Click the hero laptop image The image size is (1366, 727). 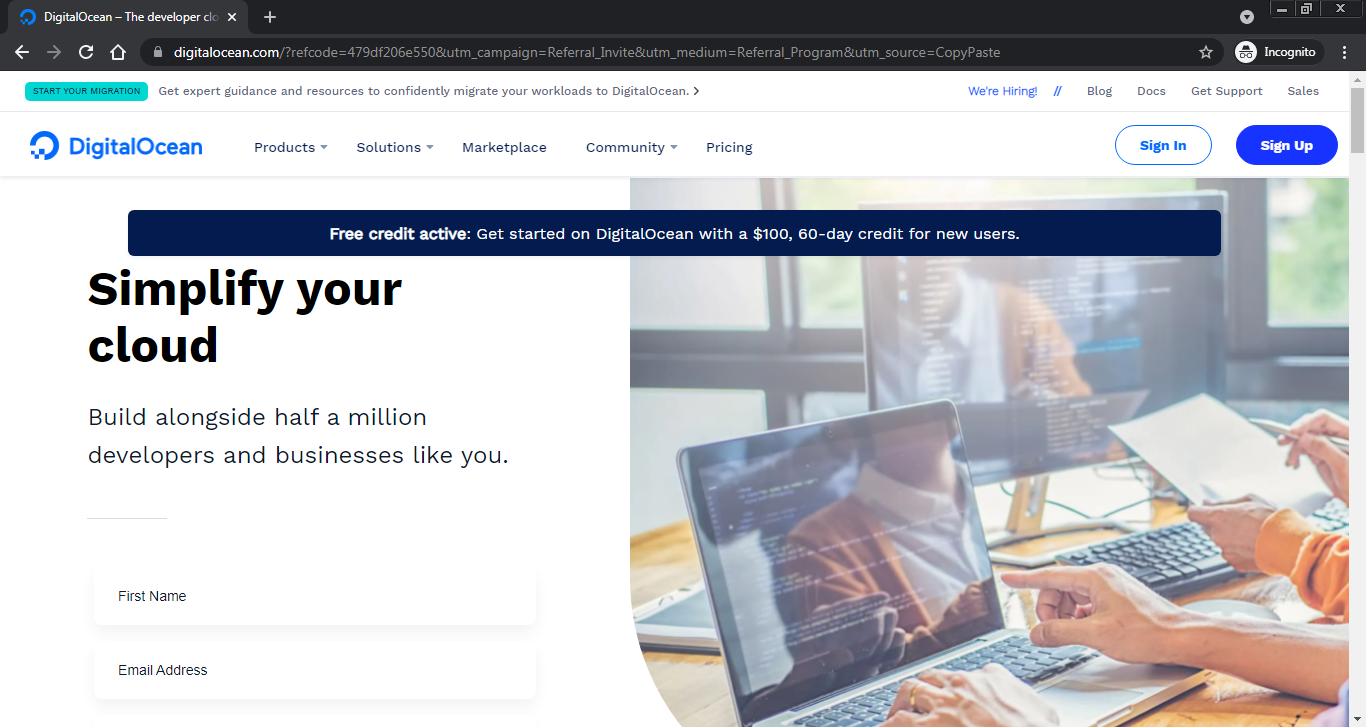(990, 452)
